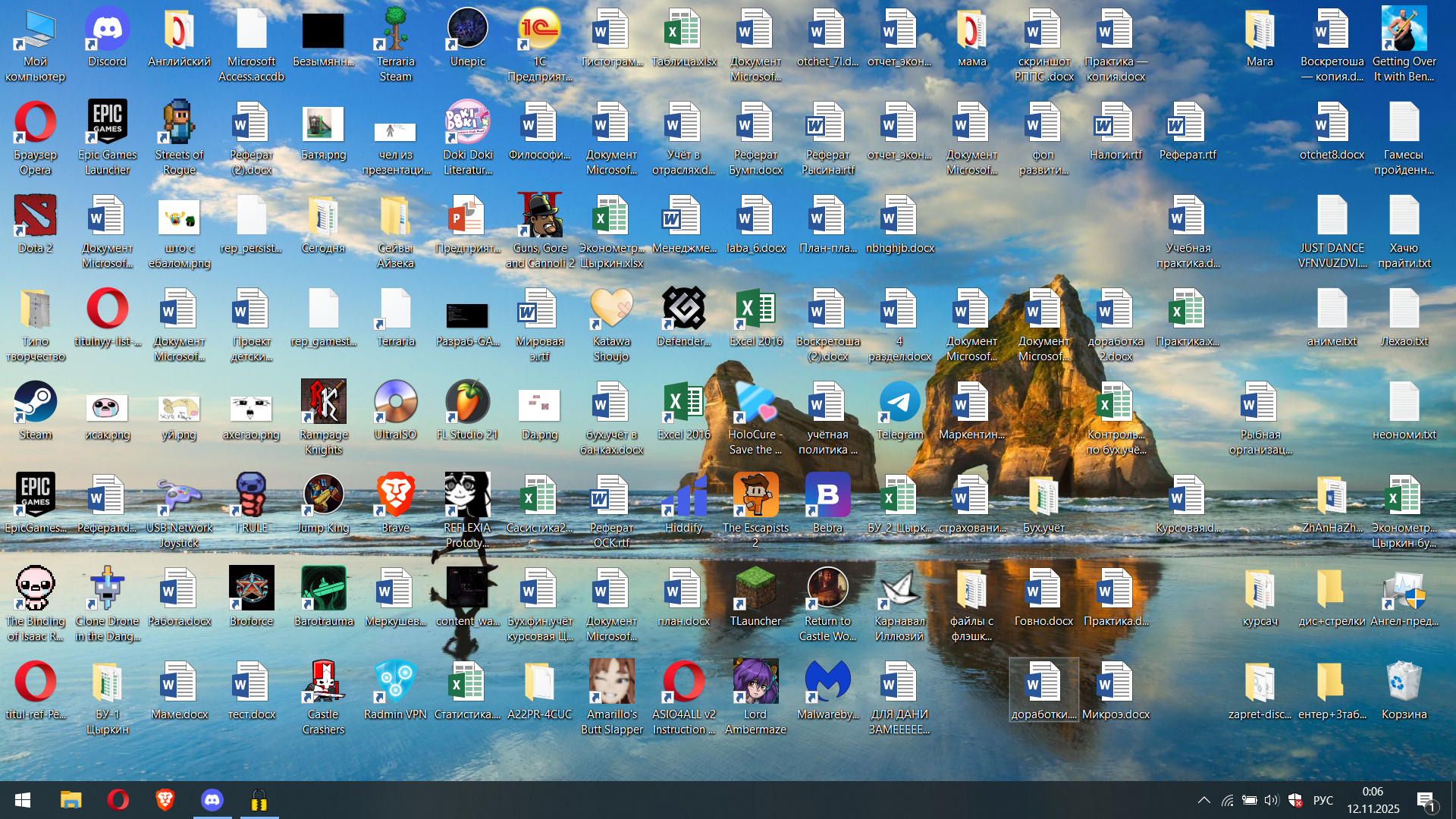Select the Dota 2 desktop icon

pyautogui.click(x=35, y=224)
